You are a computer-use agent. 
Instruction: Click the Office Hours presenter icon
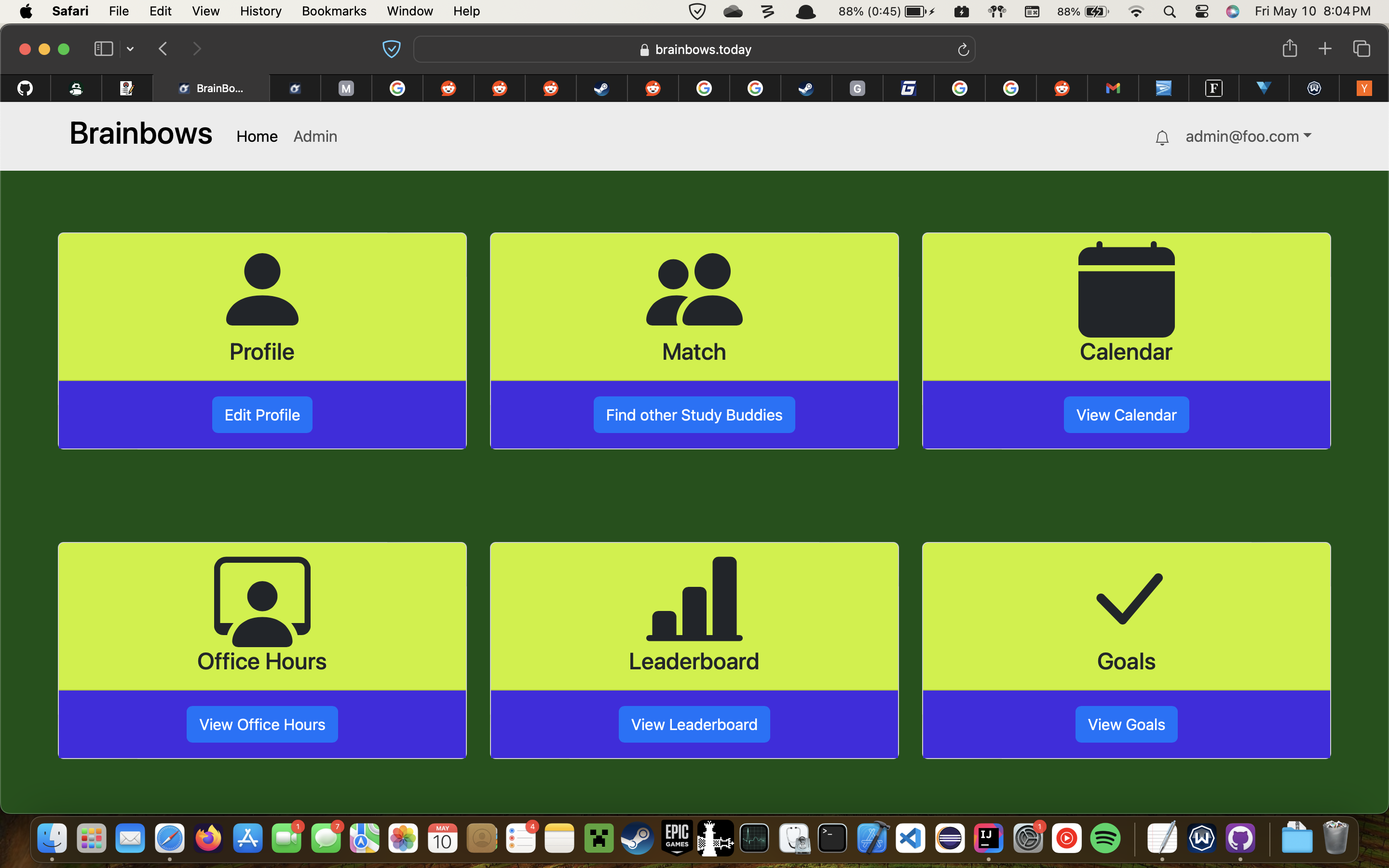coord(262,601)
